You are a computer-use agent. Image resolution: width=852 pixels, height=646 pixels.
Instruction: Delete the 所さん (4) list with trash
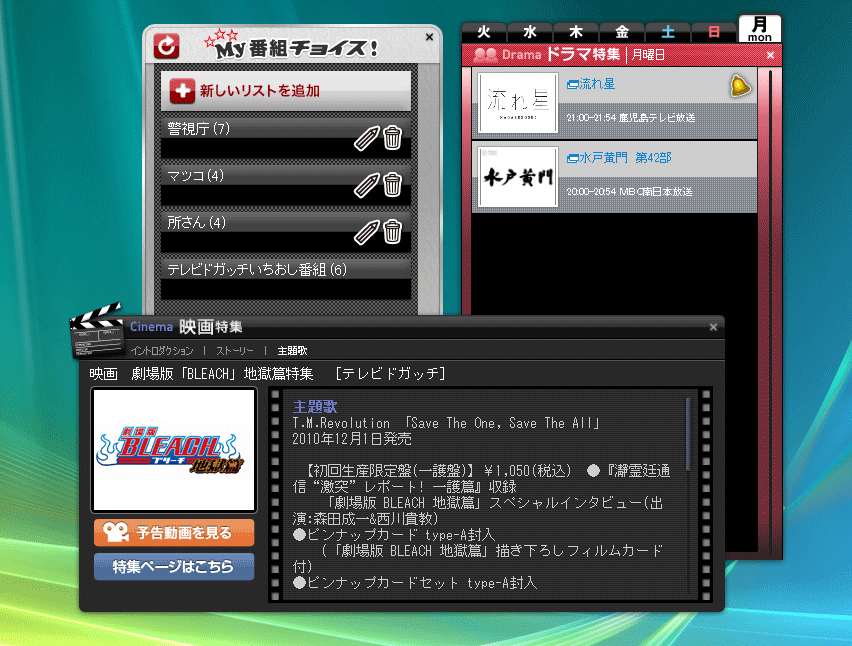coord(392,232)
